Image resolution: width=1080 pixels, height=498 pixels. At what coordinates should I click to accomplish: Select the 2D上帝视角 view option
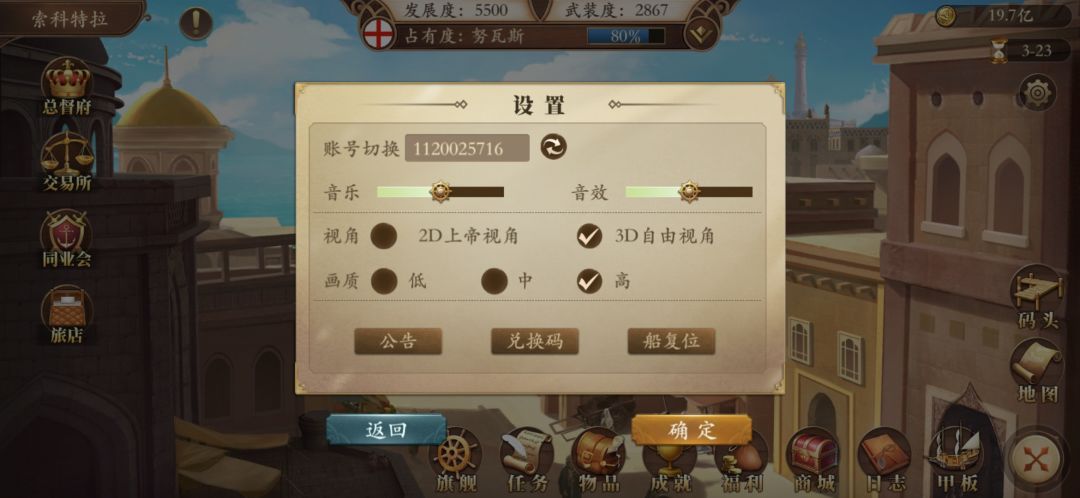(x=384, y=236)
